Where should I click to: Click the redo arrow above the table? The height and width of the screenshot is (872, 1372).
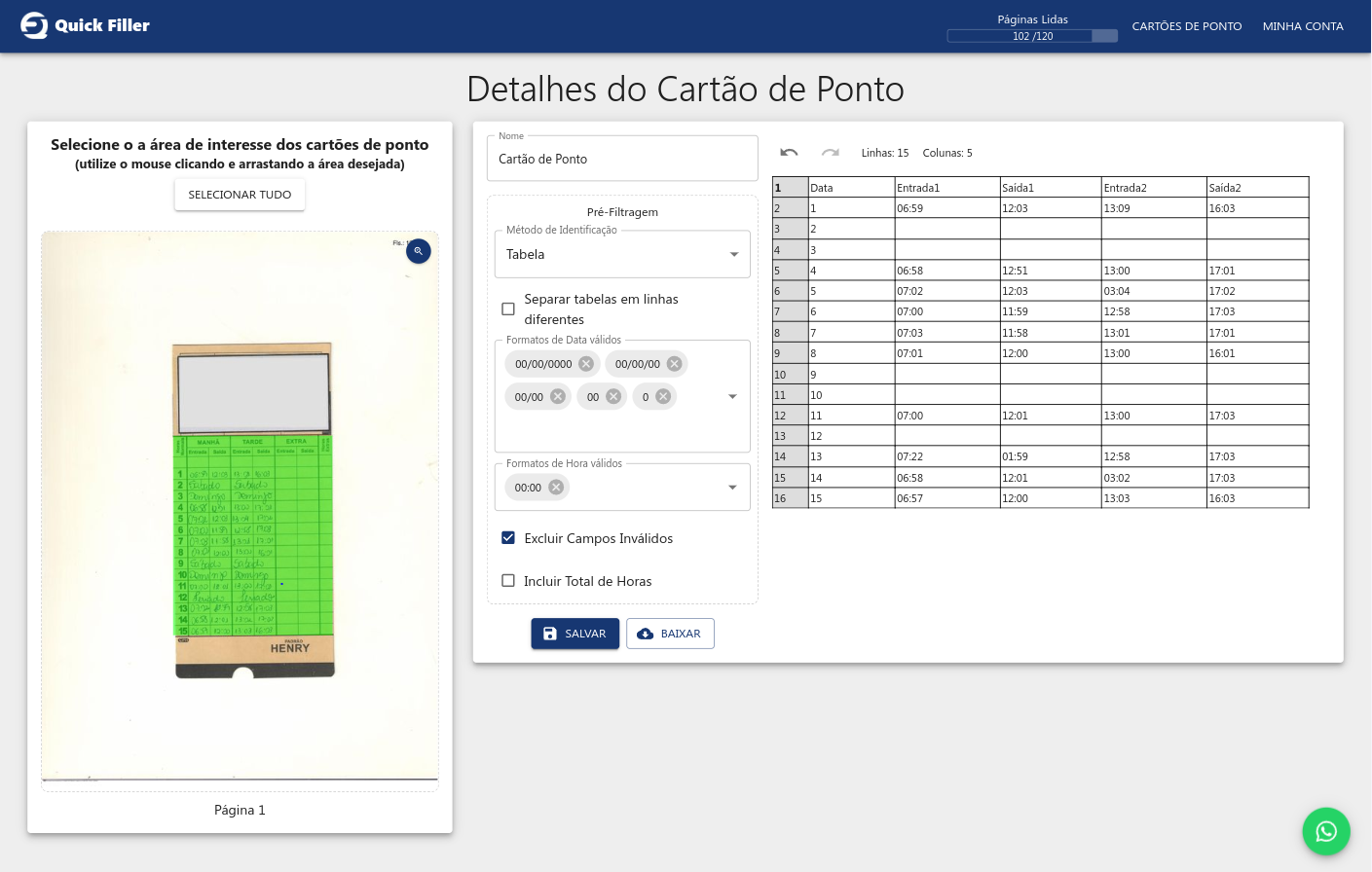(830, 153)
